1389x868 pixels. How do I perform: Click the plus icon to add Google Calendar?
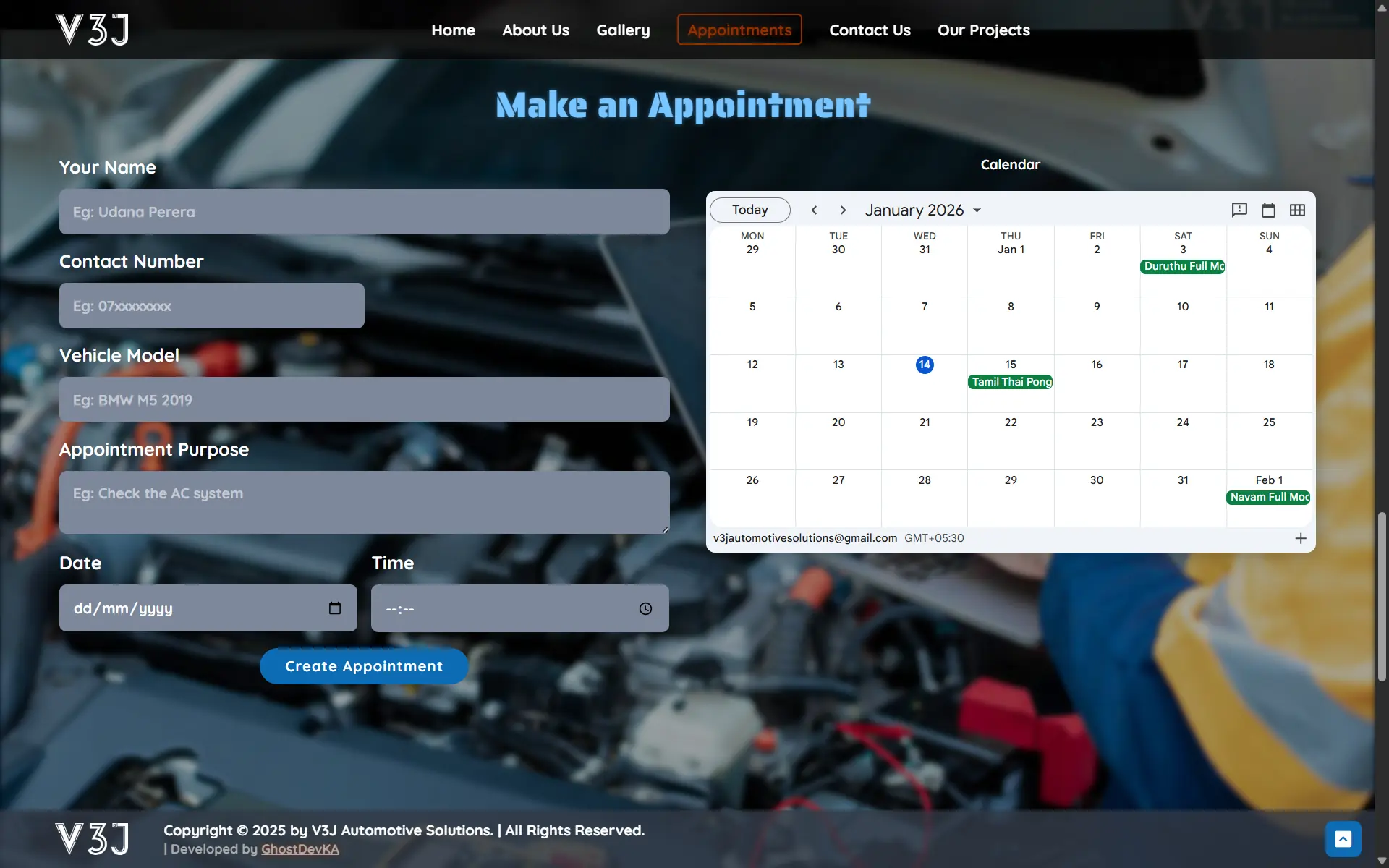click(x=1300, y=538)
